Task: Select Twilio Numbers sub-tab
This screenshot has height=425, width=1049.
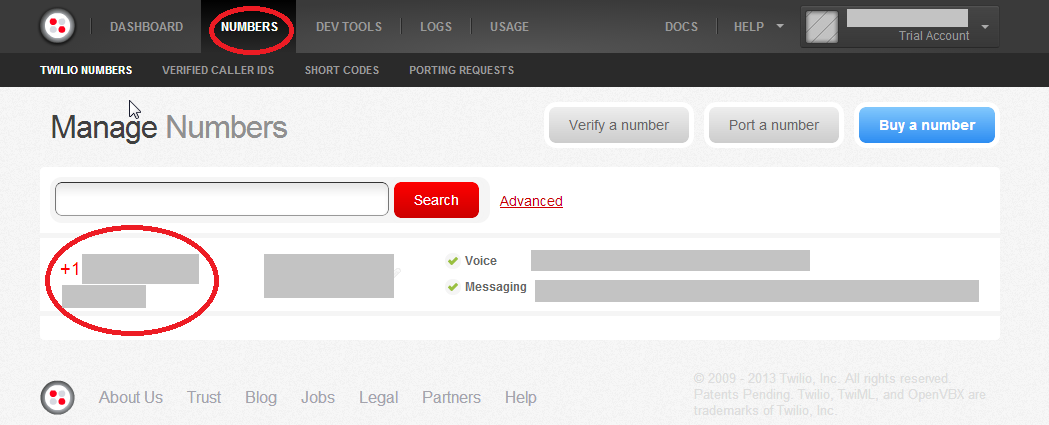Action: [x=86, y=70]
